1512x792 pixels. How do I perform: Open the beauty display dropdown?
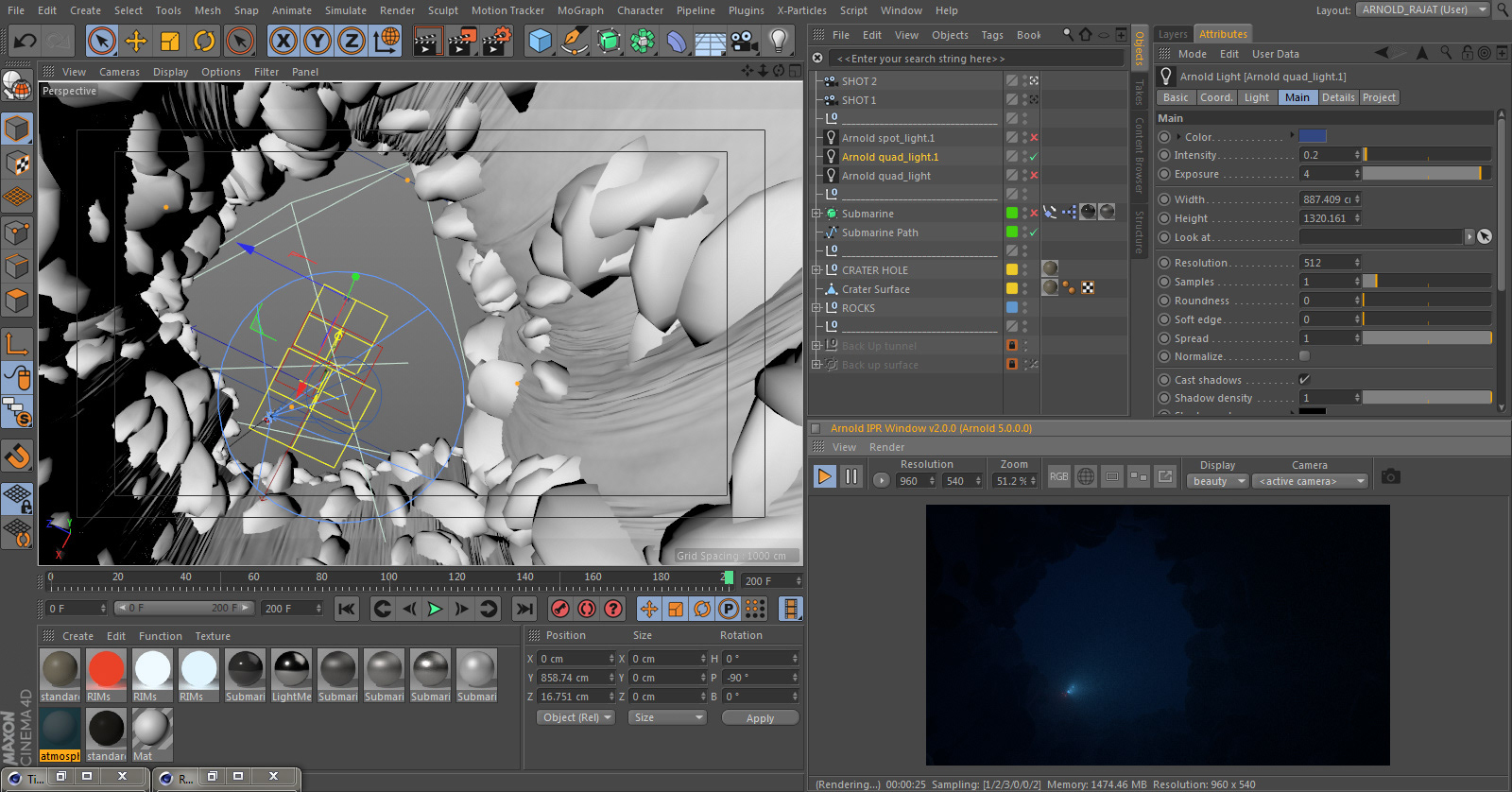pos(1217,481)
